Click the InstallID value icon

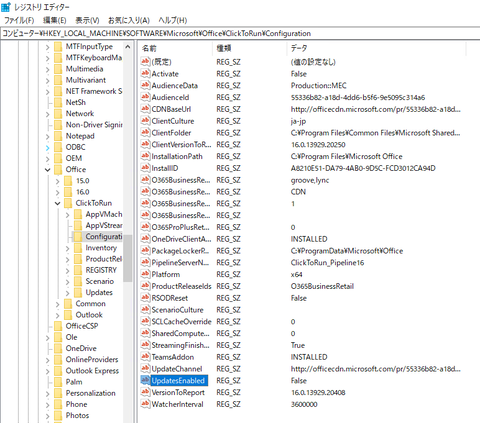[145, 168]
